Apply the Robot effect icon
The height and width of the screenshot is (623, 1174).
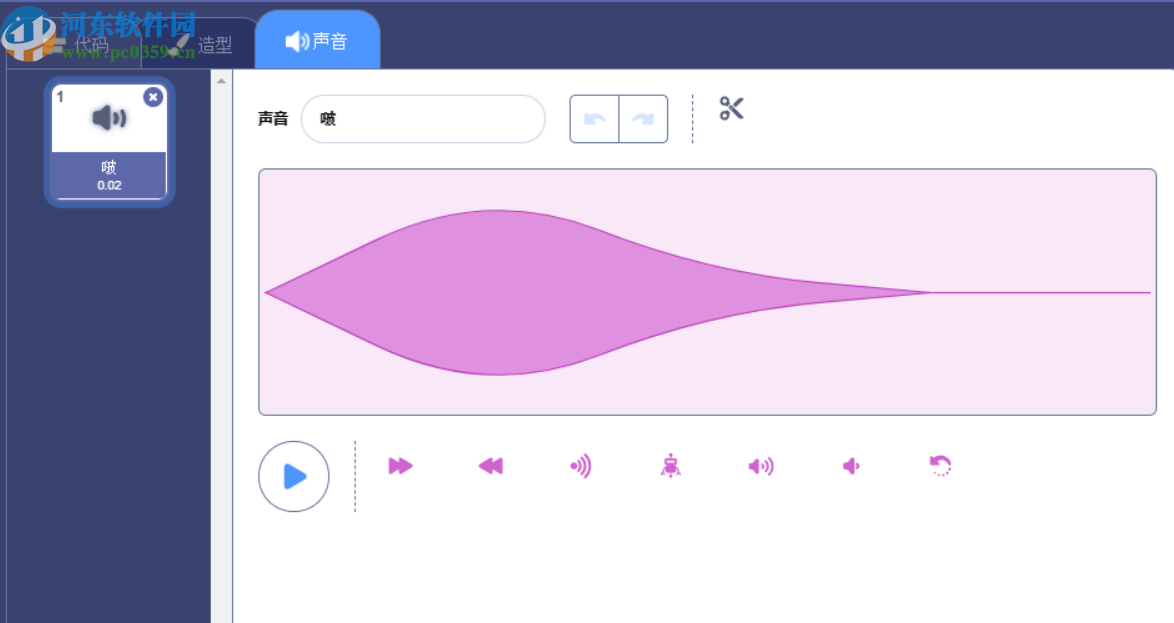[x=671, y=466]
